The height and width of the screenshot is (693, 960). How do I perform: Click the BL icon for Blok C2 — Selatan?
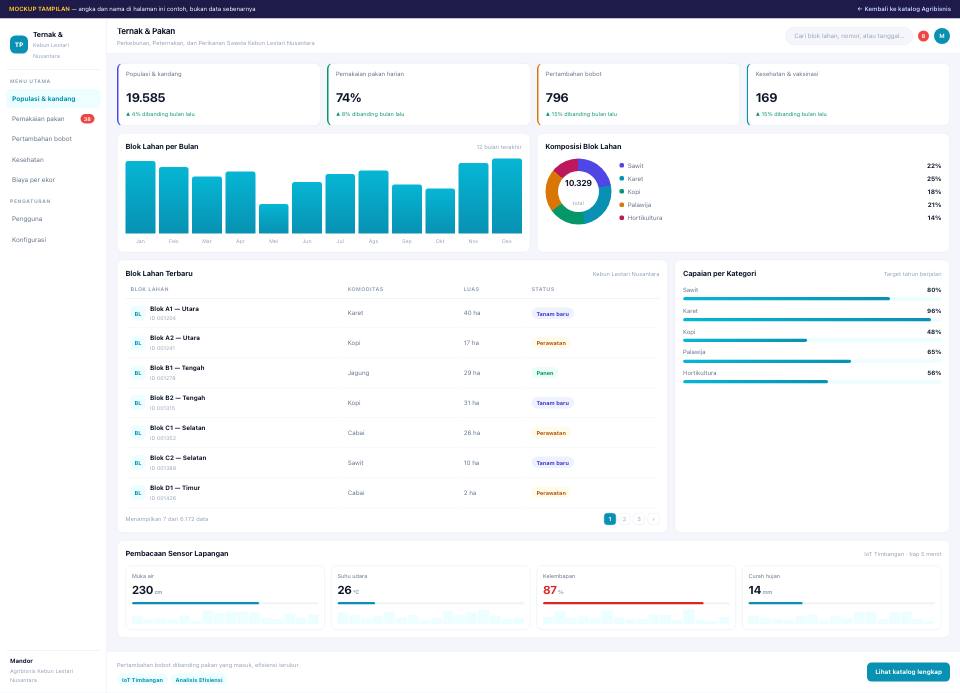(138, 463)
